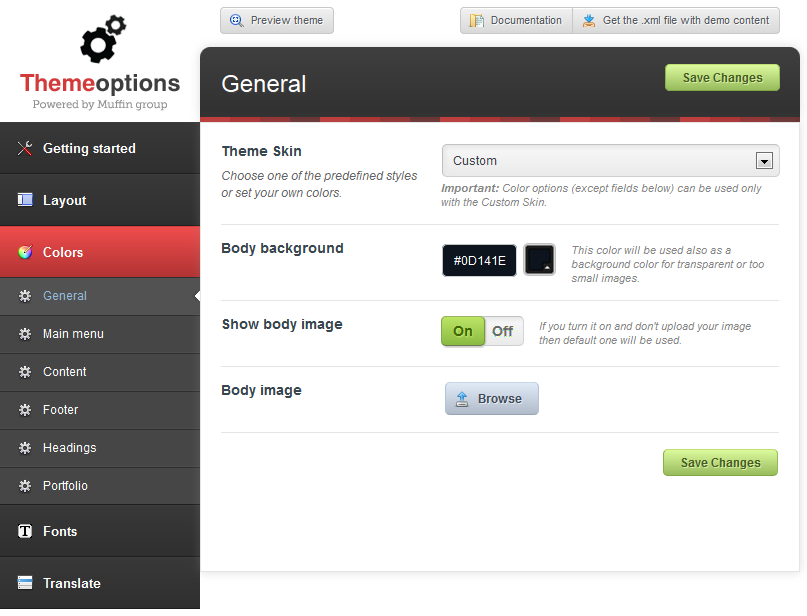This screenshot has height=616, width=807.
Task: Click the Layout panel icon
Action: pos(25,200)
